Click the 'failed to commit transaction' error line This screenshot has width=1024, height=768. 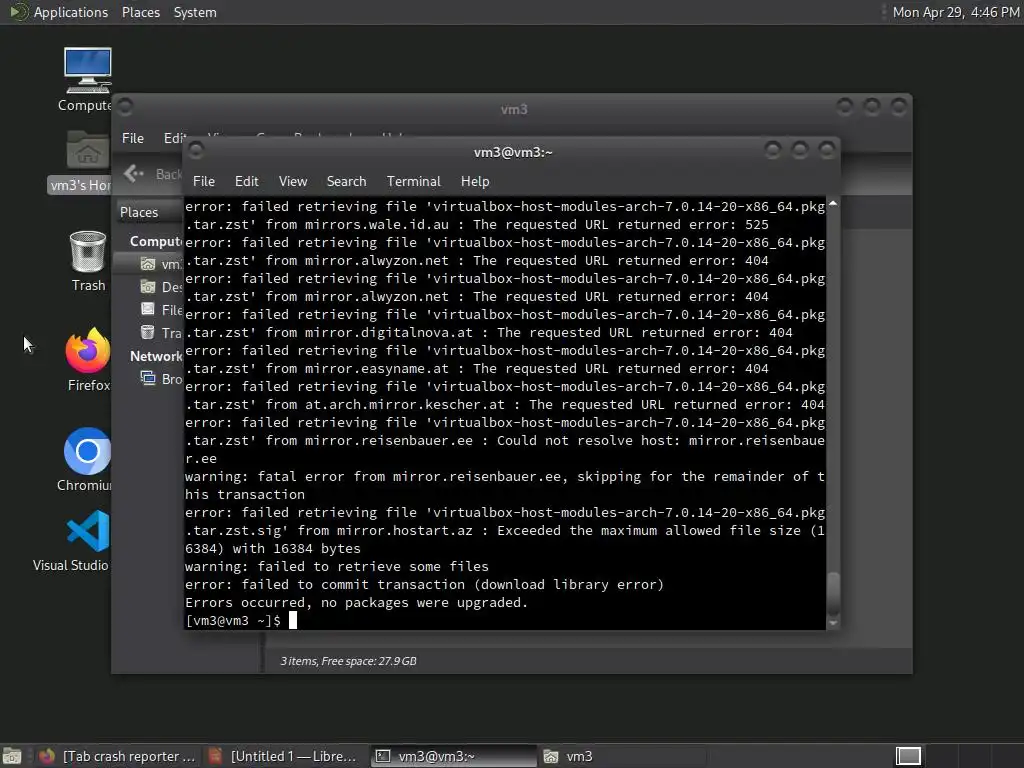424,584
